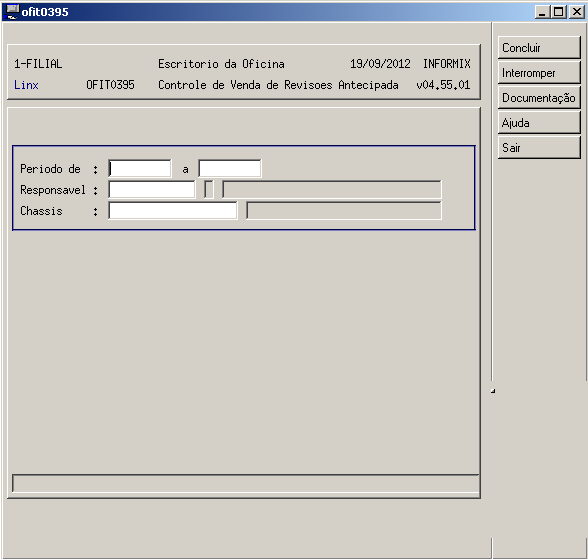The image size is (588, 559).
Task: Exit using the Sair button
Action: (x=539, y=148)
